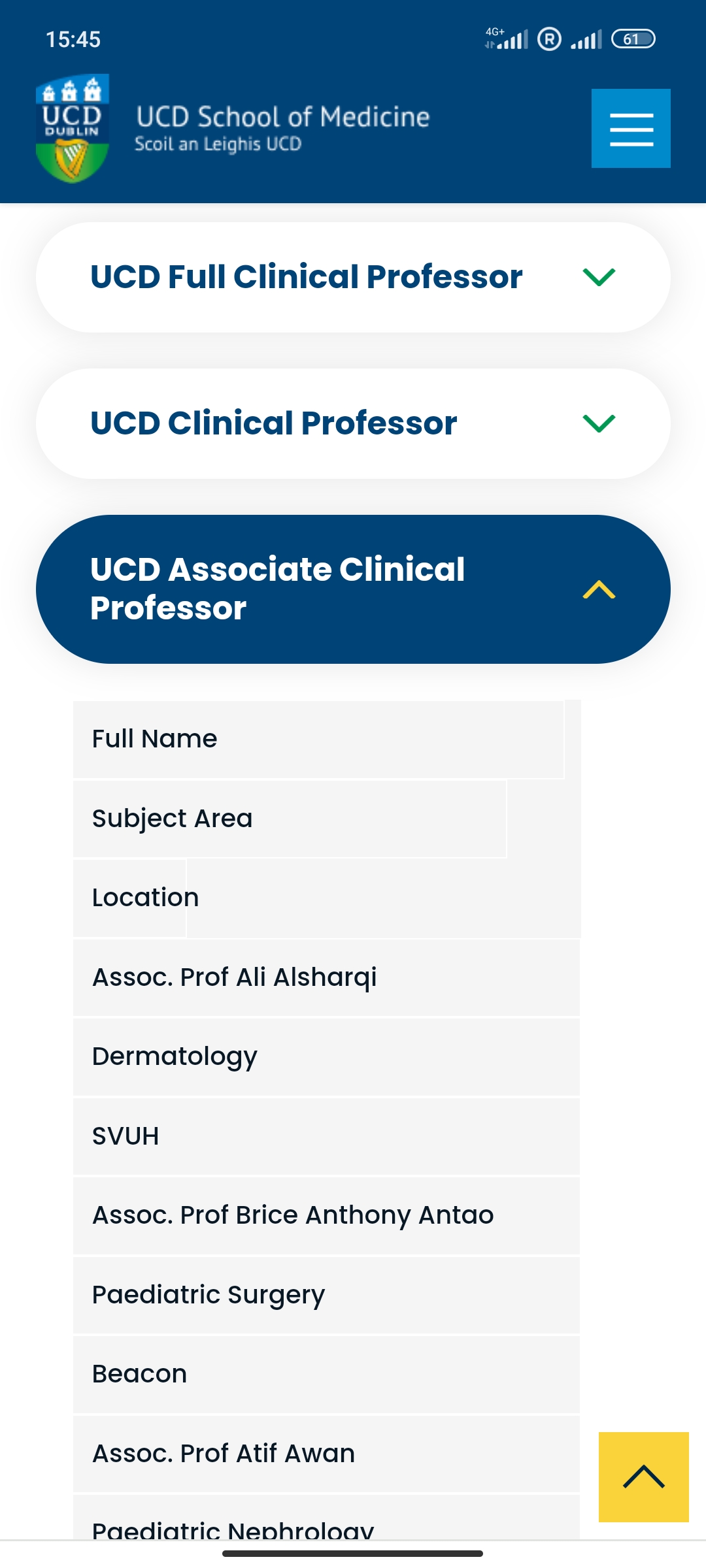Expand the UCD Full Clinical Professor chevron
706x1568 pixels.
(x=599, y=277)
